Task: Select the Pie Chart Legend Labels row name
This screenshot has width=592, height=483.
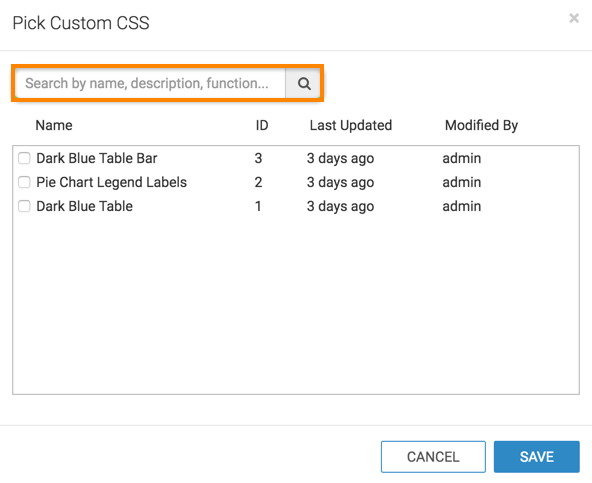Action: [111, 182]
